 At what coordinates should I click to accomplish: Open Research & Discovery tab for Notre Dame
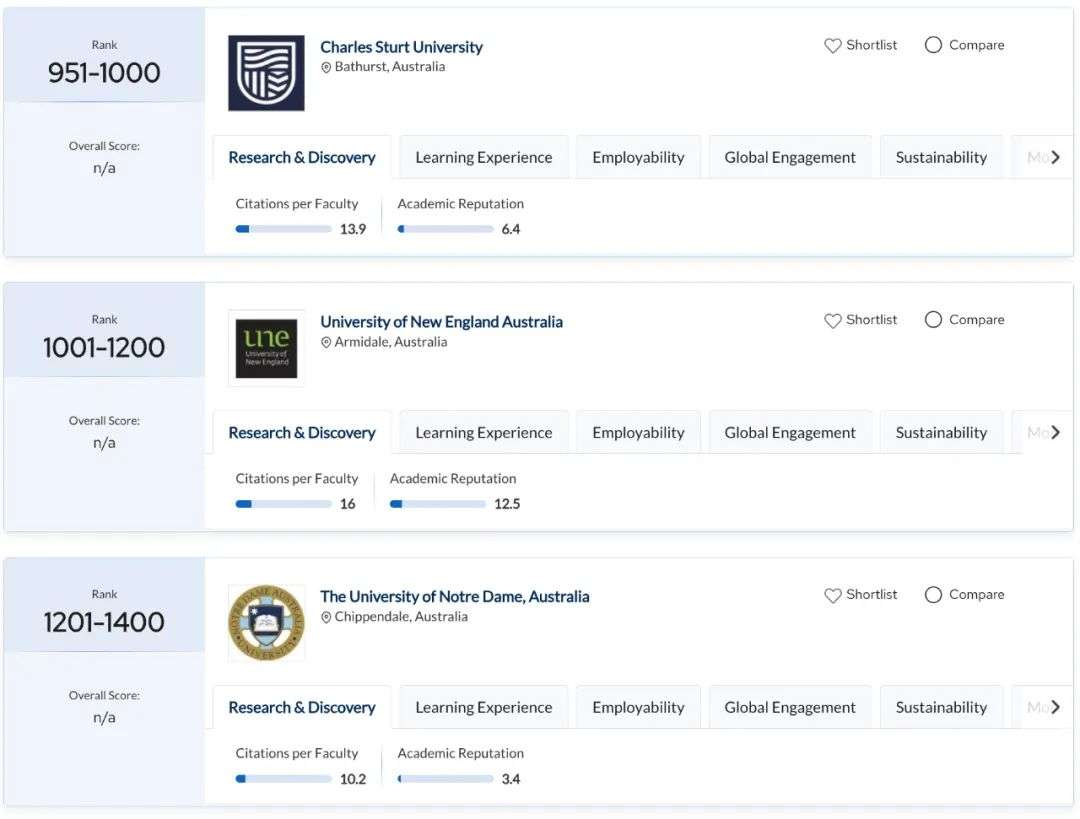302,707
